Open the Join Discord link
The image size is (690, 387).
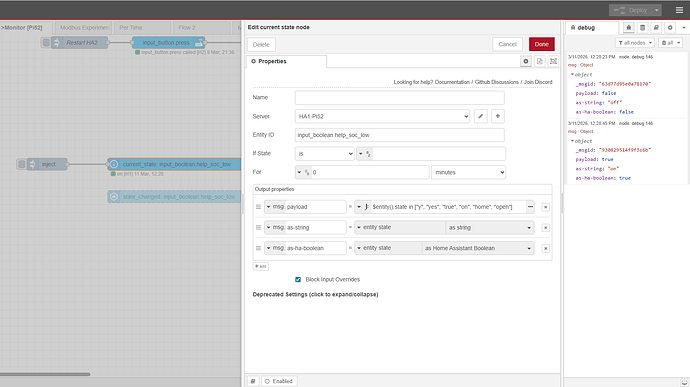[x=538, y=82]
